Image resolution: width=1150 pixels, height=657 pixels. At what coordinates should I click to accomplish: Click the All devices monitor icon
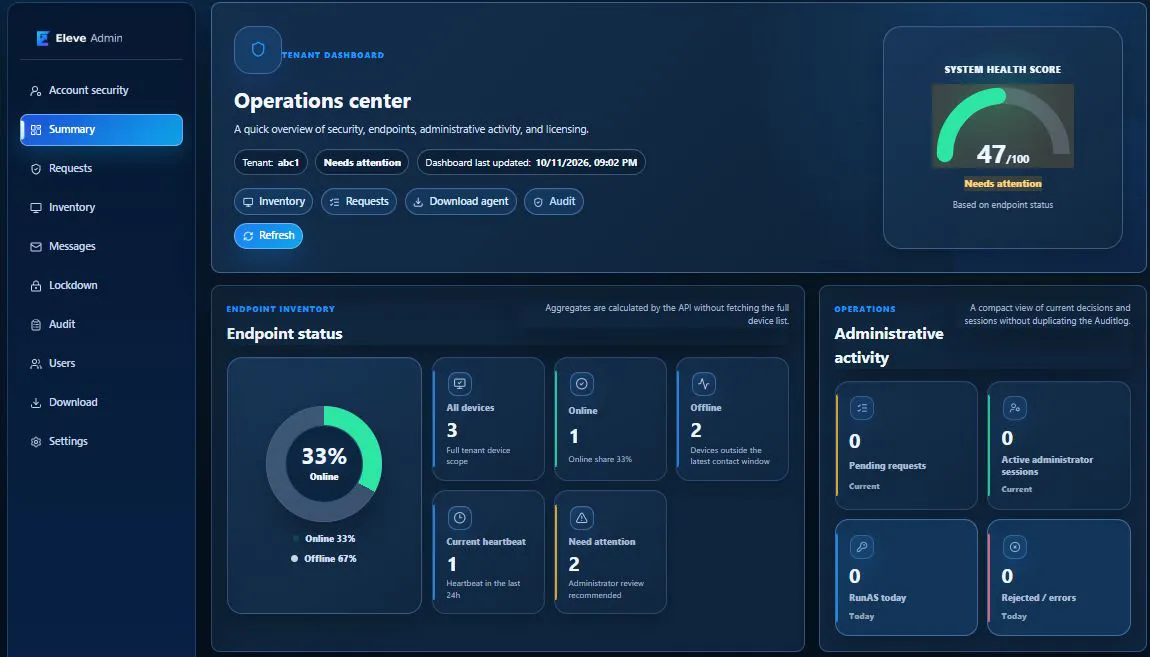pyautogui.click(x=459, y=383)
